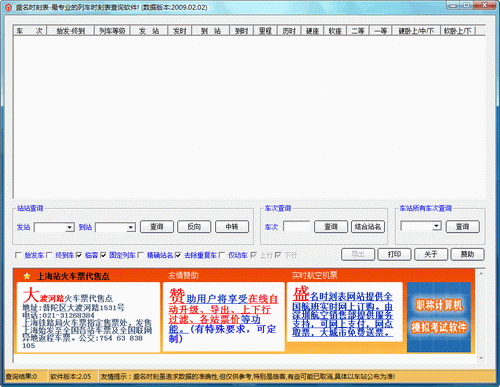Click the 上海站火车票代售点 heading
The width and height of the screenshot is (500, 387).
coord(73,276)
